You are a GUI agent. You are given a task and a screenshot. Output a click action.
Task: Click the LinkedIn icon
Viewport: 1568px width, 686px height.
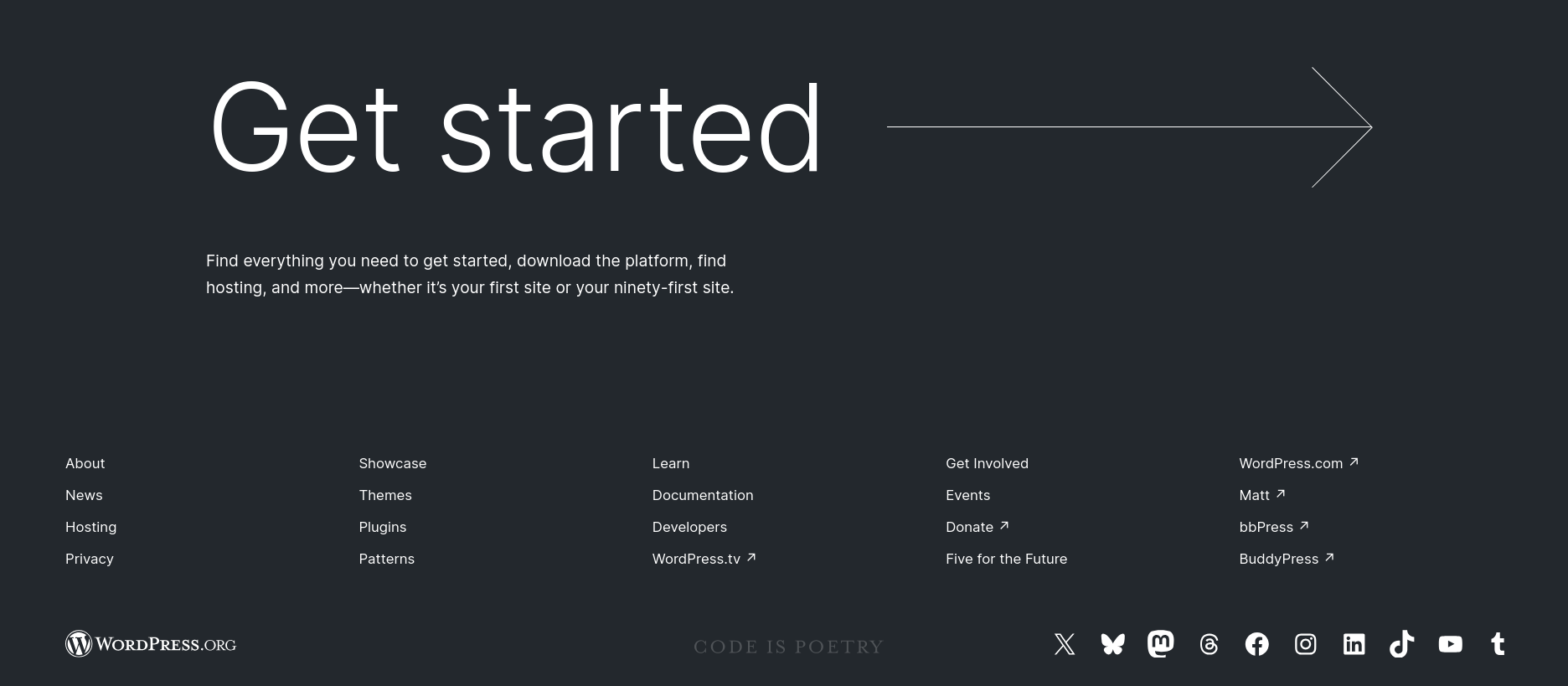click(x=1354, y=644)
